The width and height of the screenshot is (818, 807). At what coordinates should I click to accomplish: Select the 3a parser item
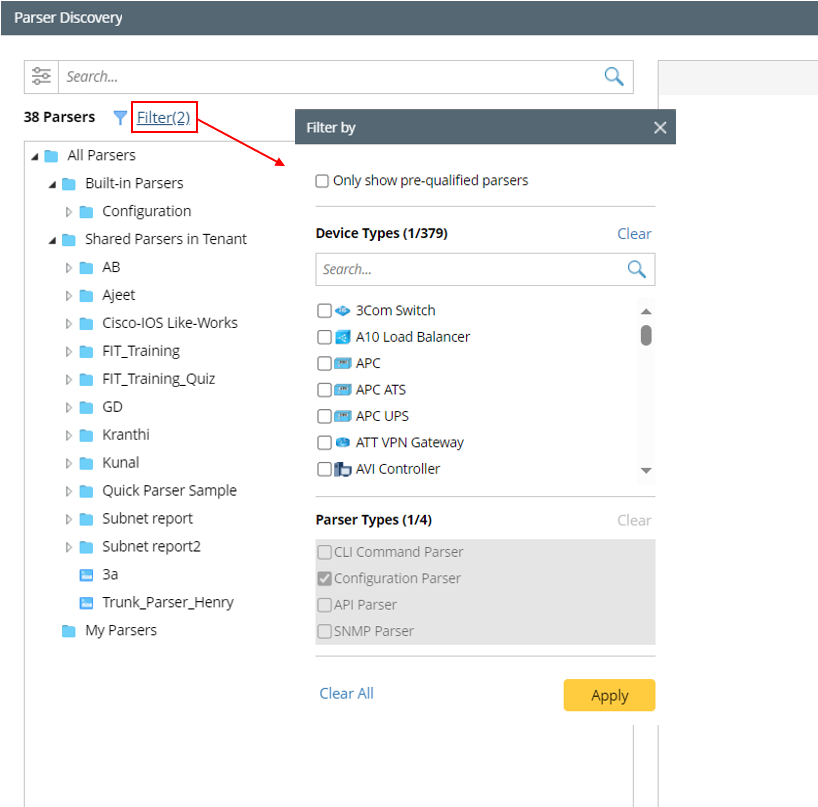[x=109, y=575]
